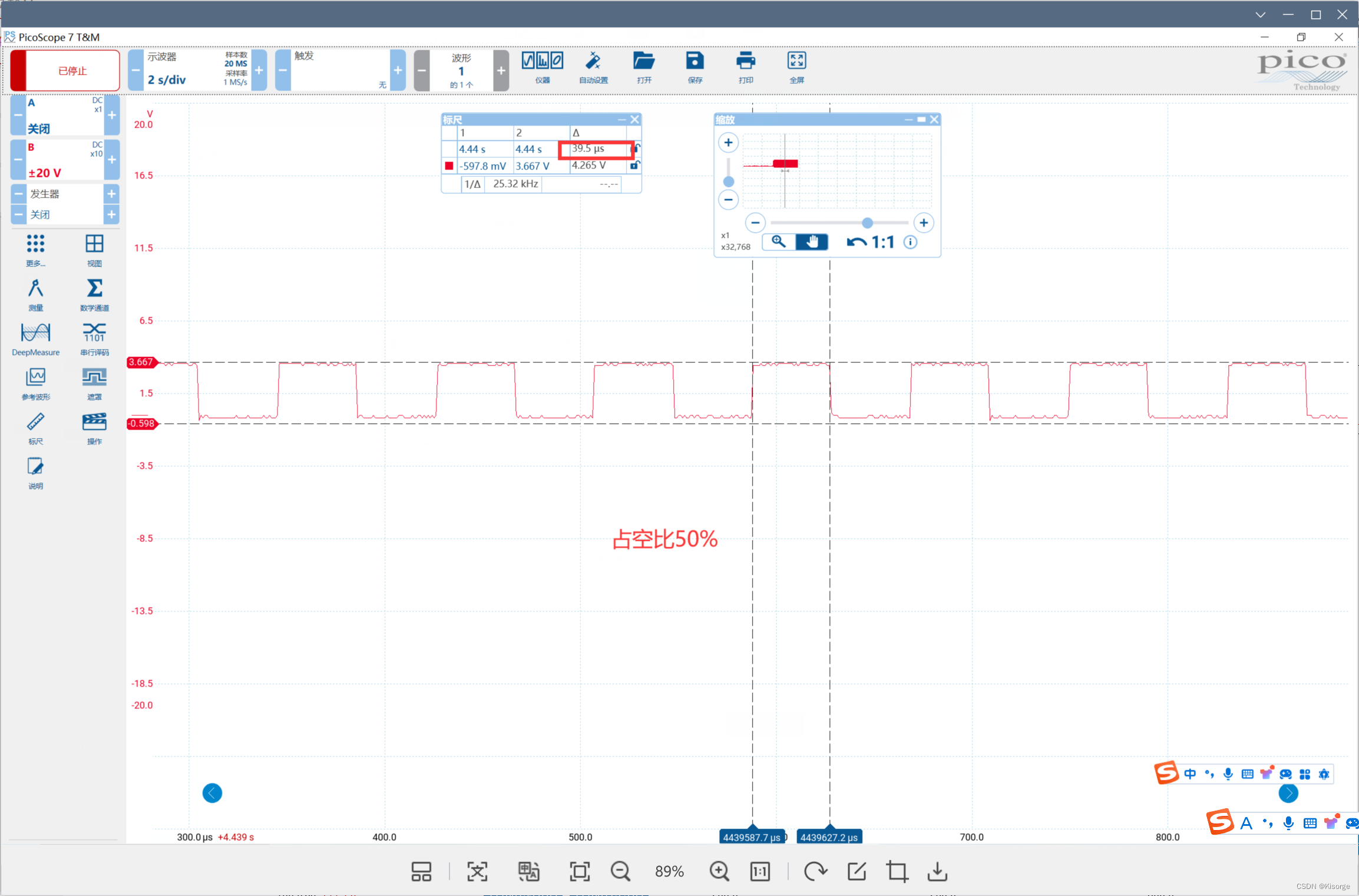Open a saved file via folder icon
The image size is (1359, 896).
pos(644,67)
